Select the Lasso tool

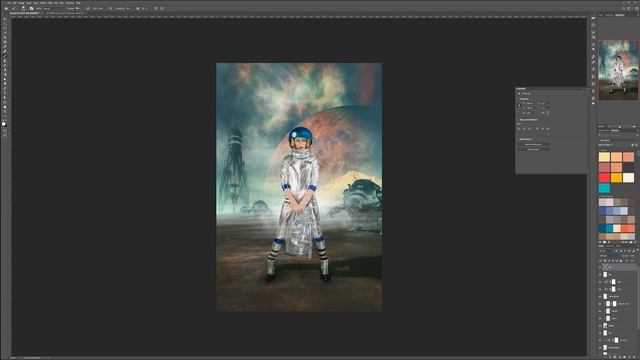pos(4,28)
